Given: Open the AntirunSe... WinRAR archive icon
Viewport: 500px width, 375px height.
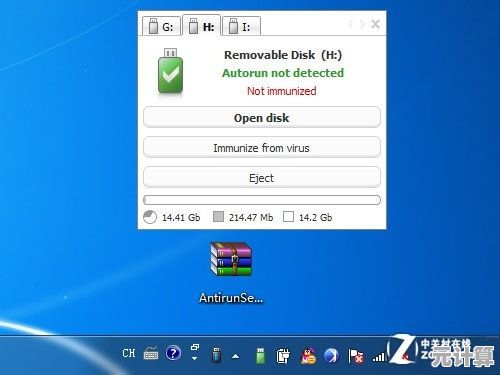Looking at the screenshot, I should (x=231, y=260).
